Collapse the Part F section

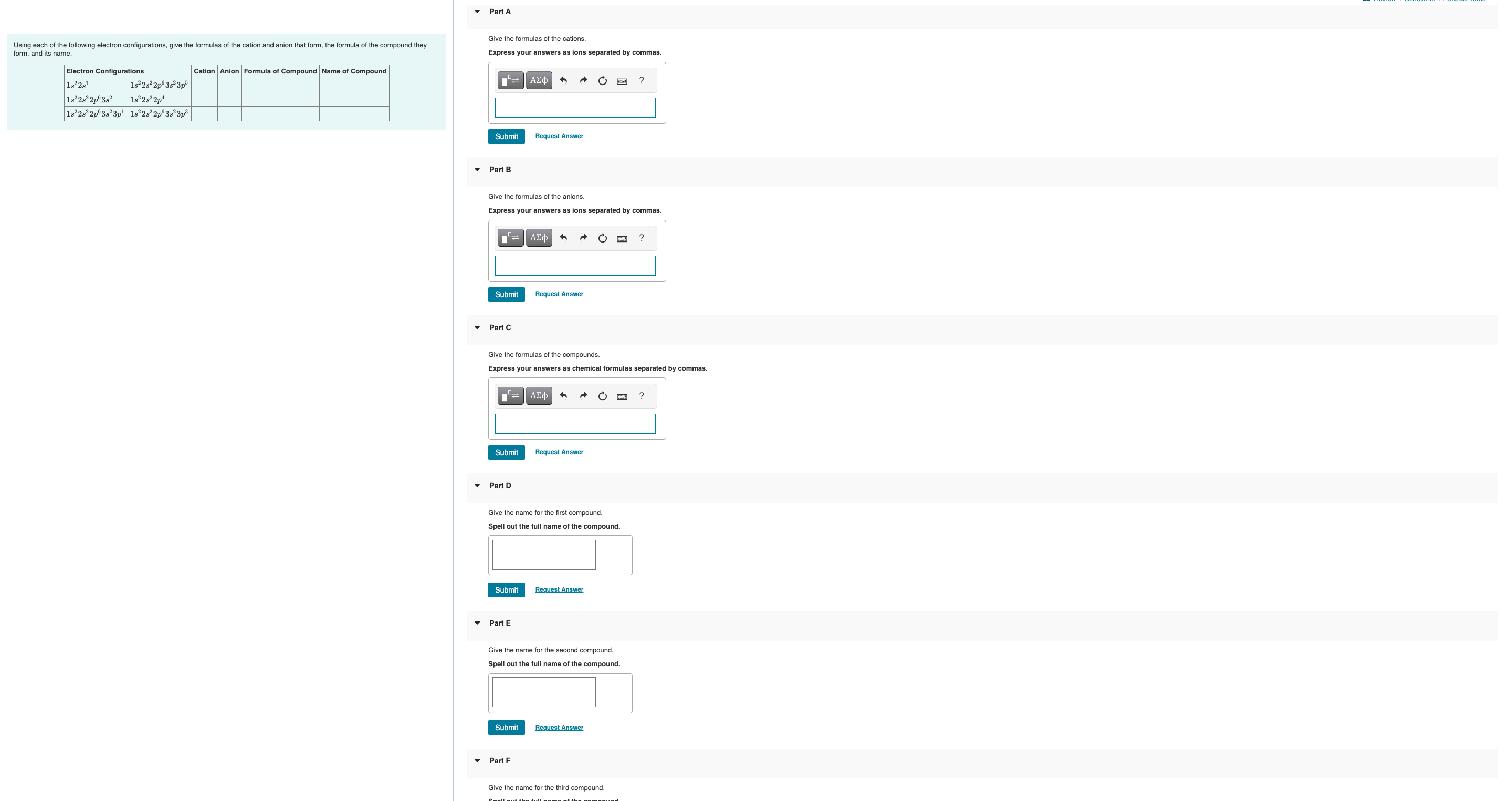point(477,761)
